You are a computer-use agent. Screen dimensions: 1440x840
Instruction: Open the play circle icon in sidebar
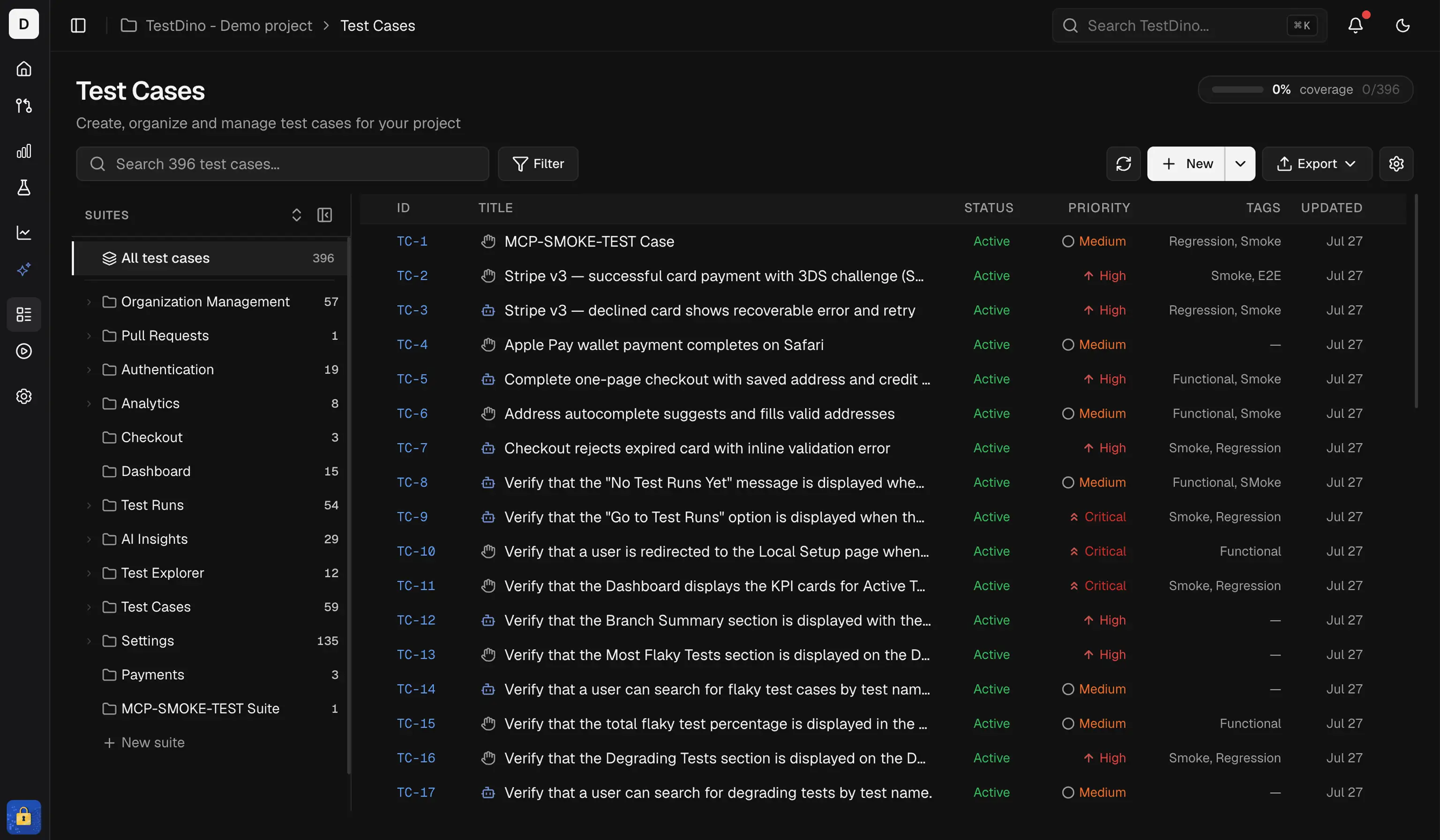tap(24, 351)
